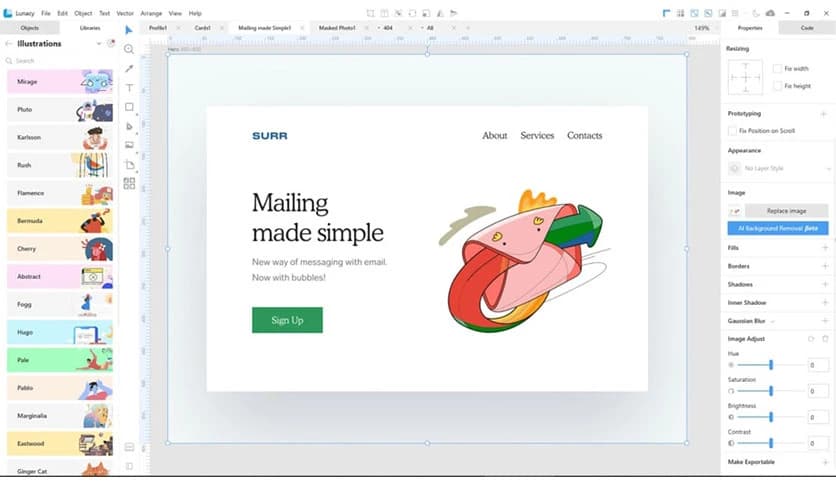
Task: Open the Components grid tool
Action: coord(129,184)
